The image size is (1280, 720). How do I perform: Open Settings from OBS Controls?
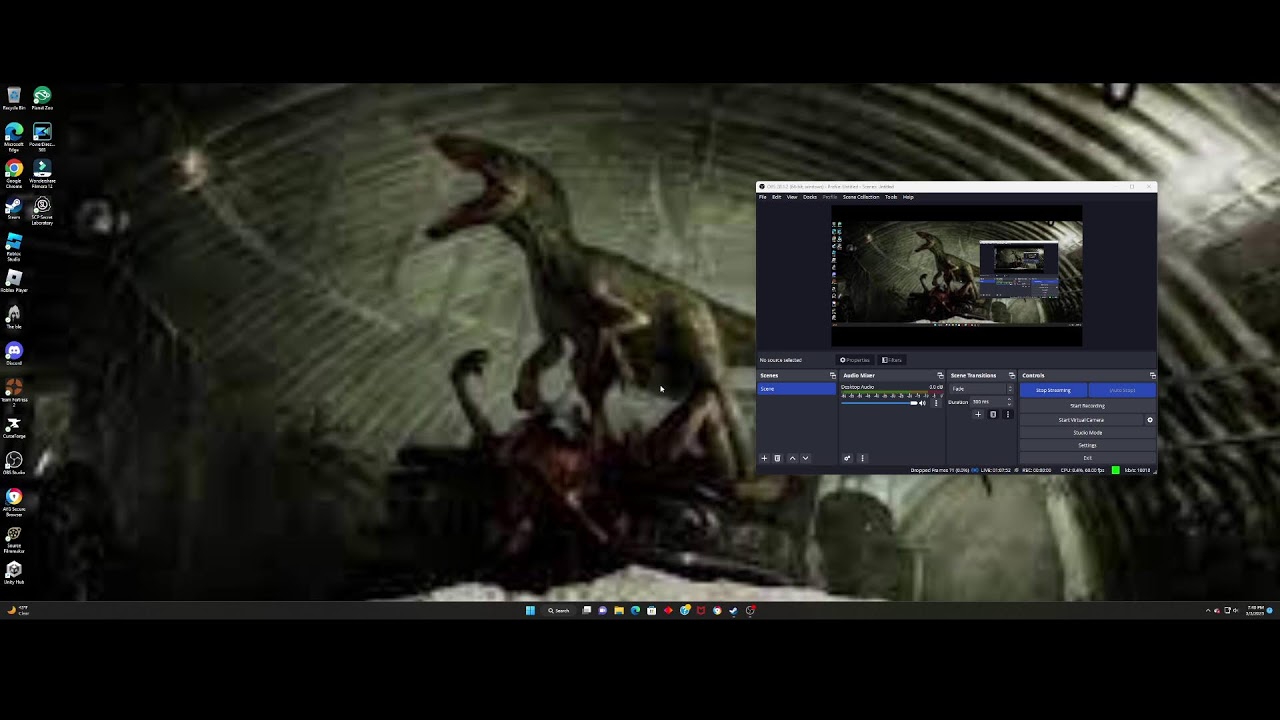tap(1087, 445)
